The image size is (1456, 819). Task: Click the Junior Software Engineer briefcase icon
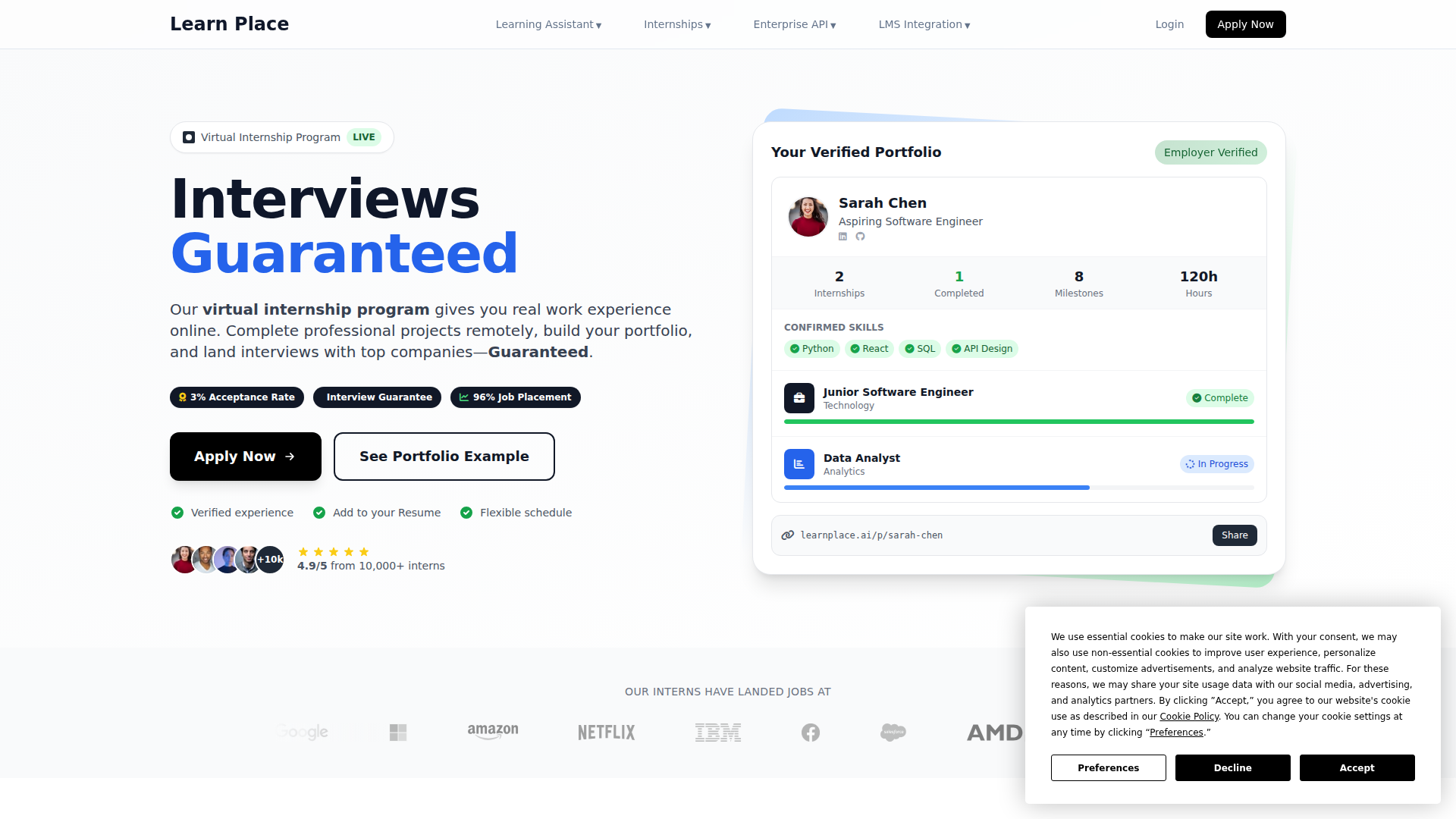pyautogui.click(x=799, y=398)
